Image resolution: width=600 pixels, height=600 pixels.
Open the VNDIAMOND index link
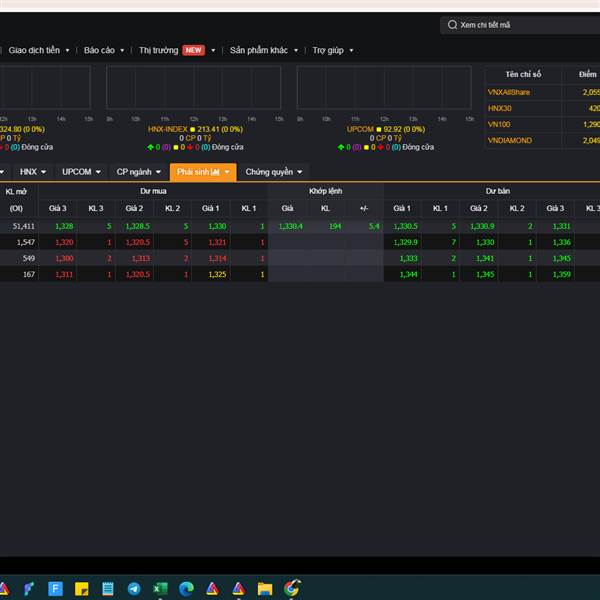point(510,140)
